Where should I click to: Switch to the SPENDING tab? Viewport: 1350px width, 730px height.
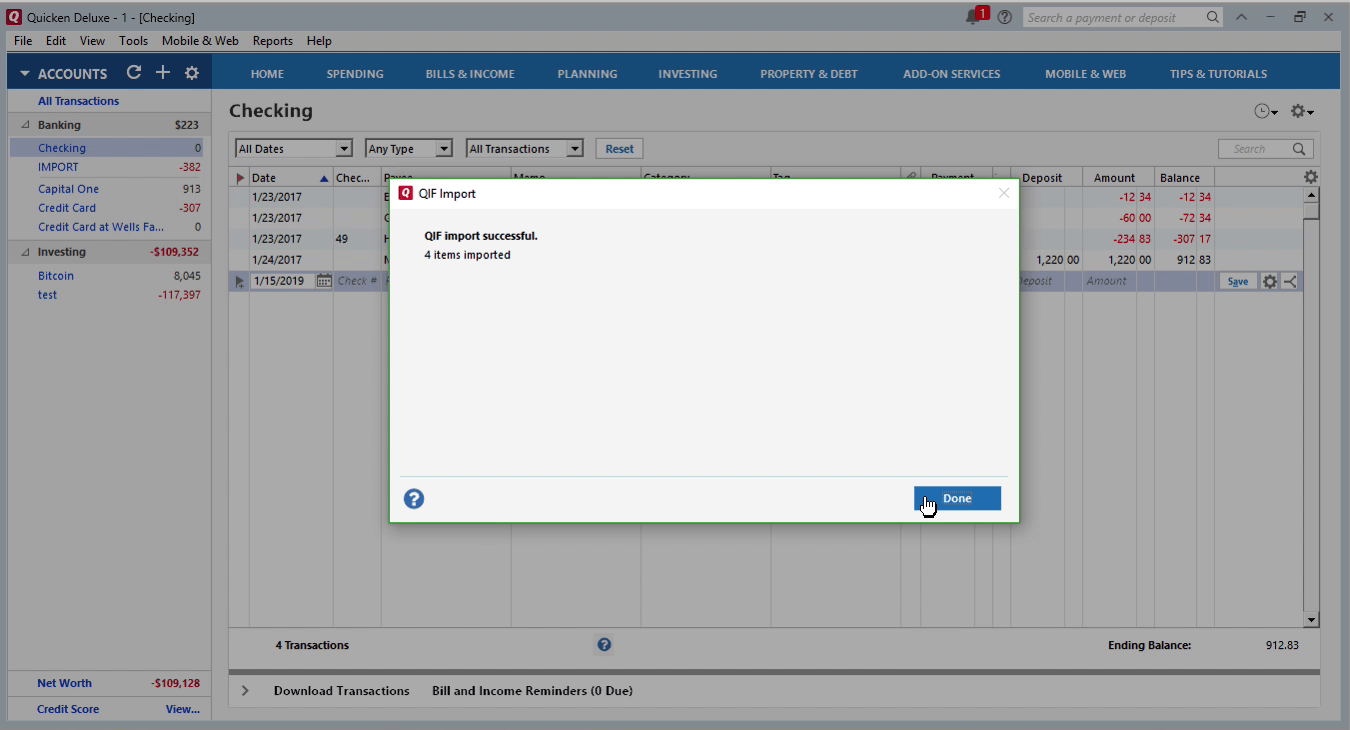click(x=355, y=74)
